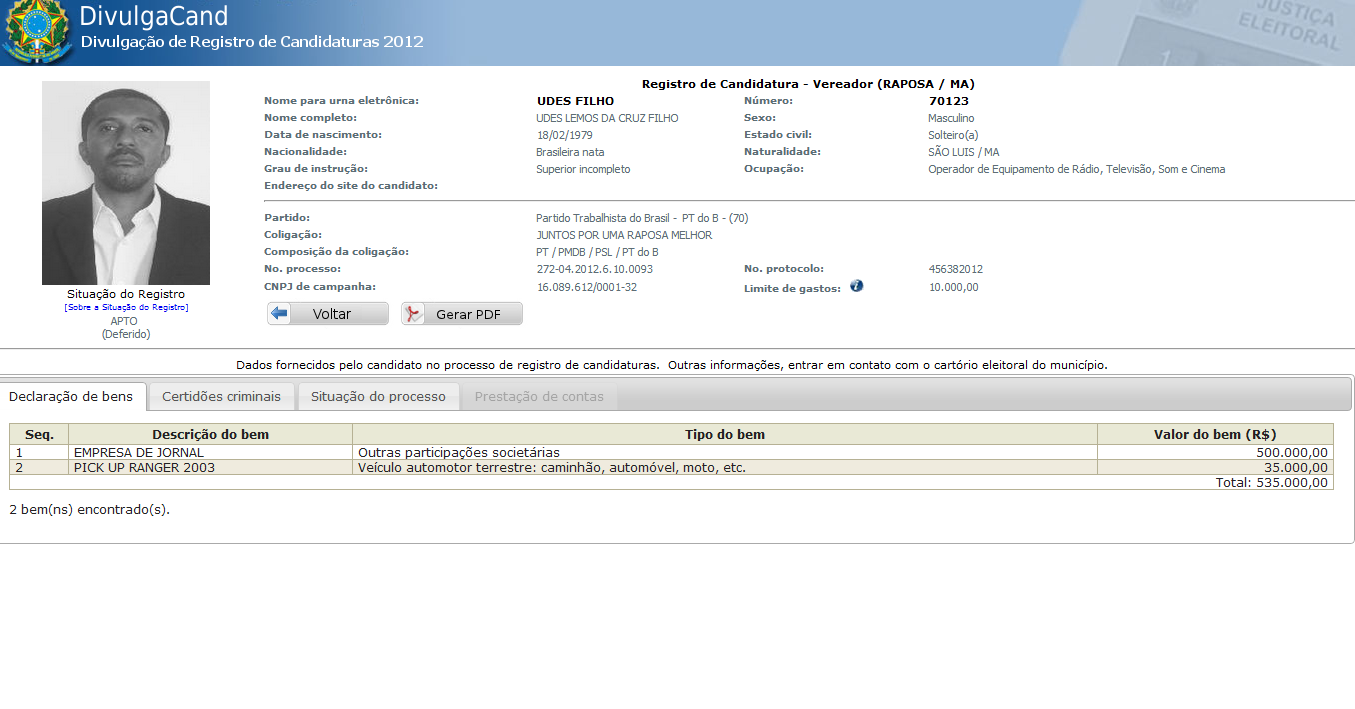Screen dimensions: 1355x709
Task: Click the PDF icon to generate PDF
Action: (x=414, y=314)
